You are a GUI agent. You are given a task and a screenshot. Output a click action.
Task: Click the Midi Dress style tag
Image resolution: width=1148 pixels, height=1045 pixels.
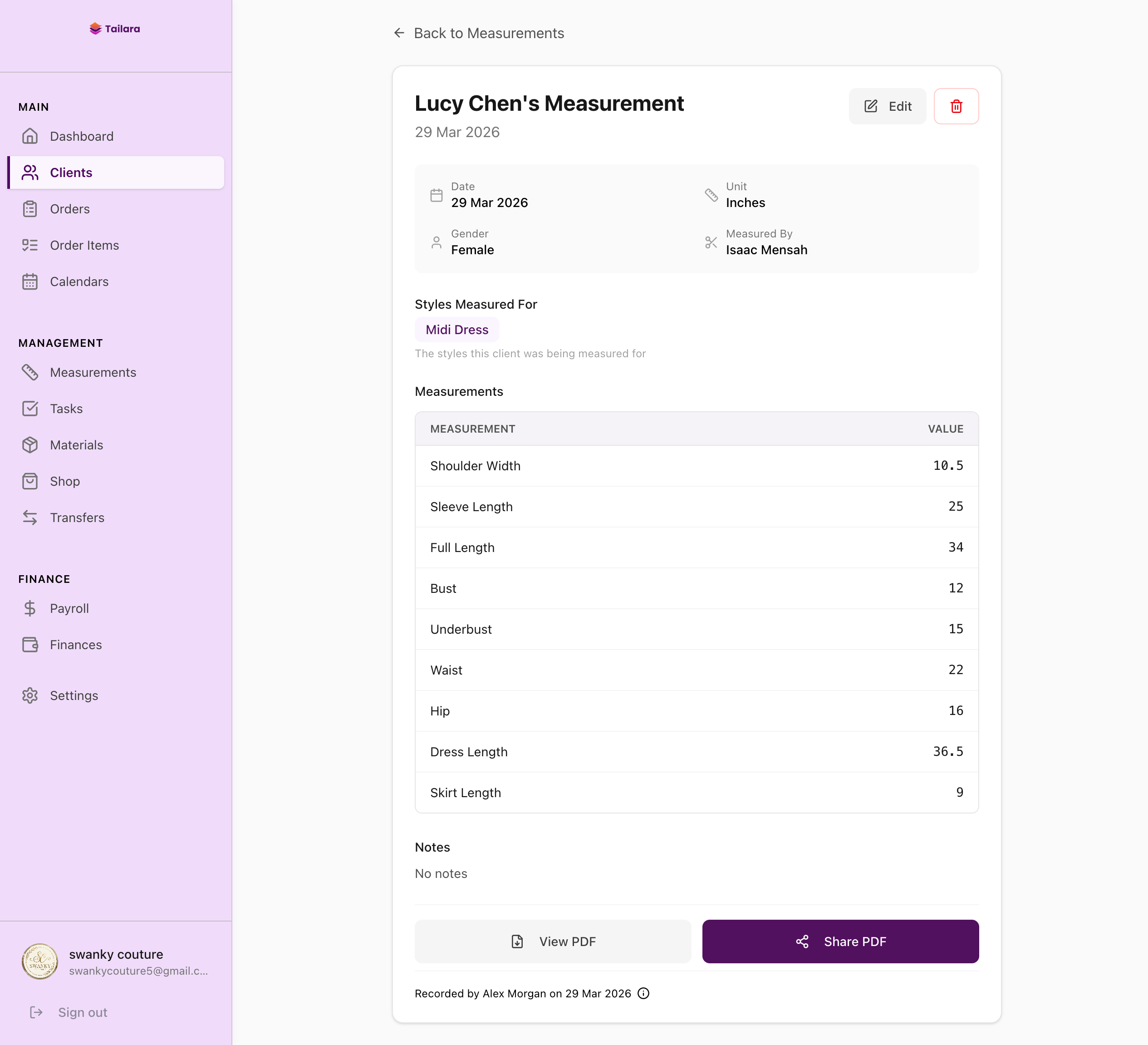[x=456, y=329]
